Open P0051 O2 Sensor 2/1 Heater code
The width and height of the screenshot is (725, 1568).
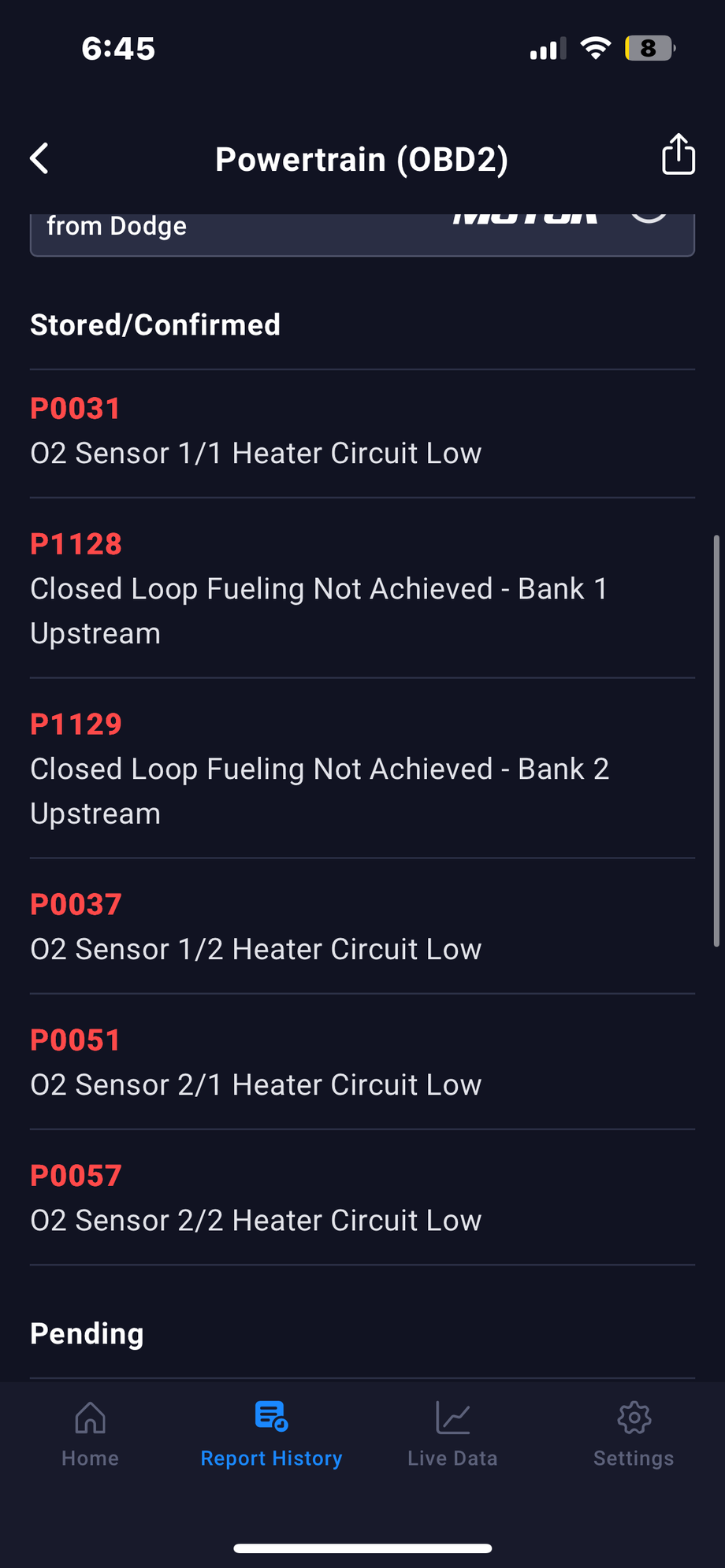(x=255, y=1063)
